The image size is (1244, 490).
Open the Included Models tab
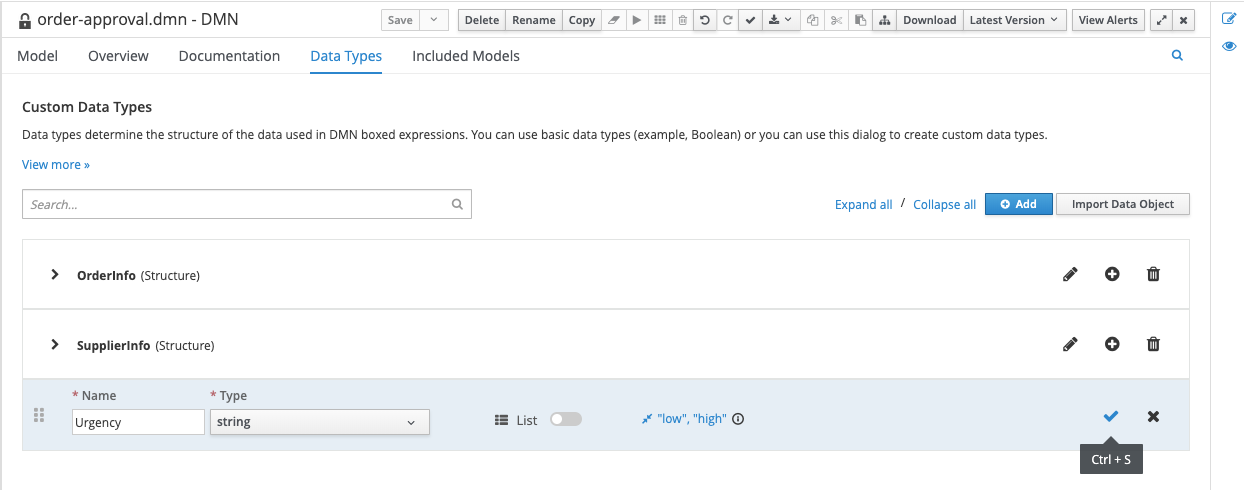coord(466,56)
